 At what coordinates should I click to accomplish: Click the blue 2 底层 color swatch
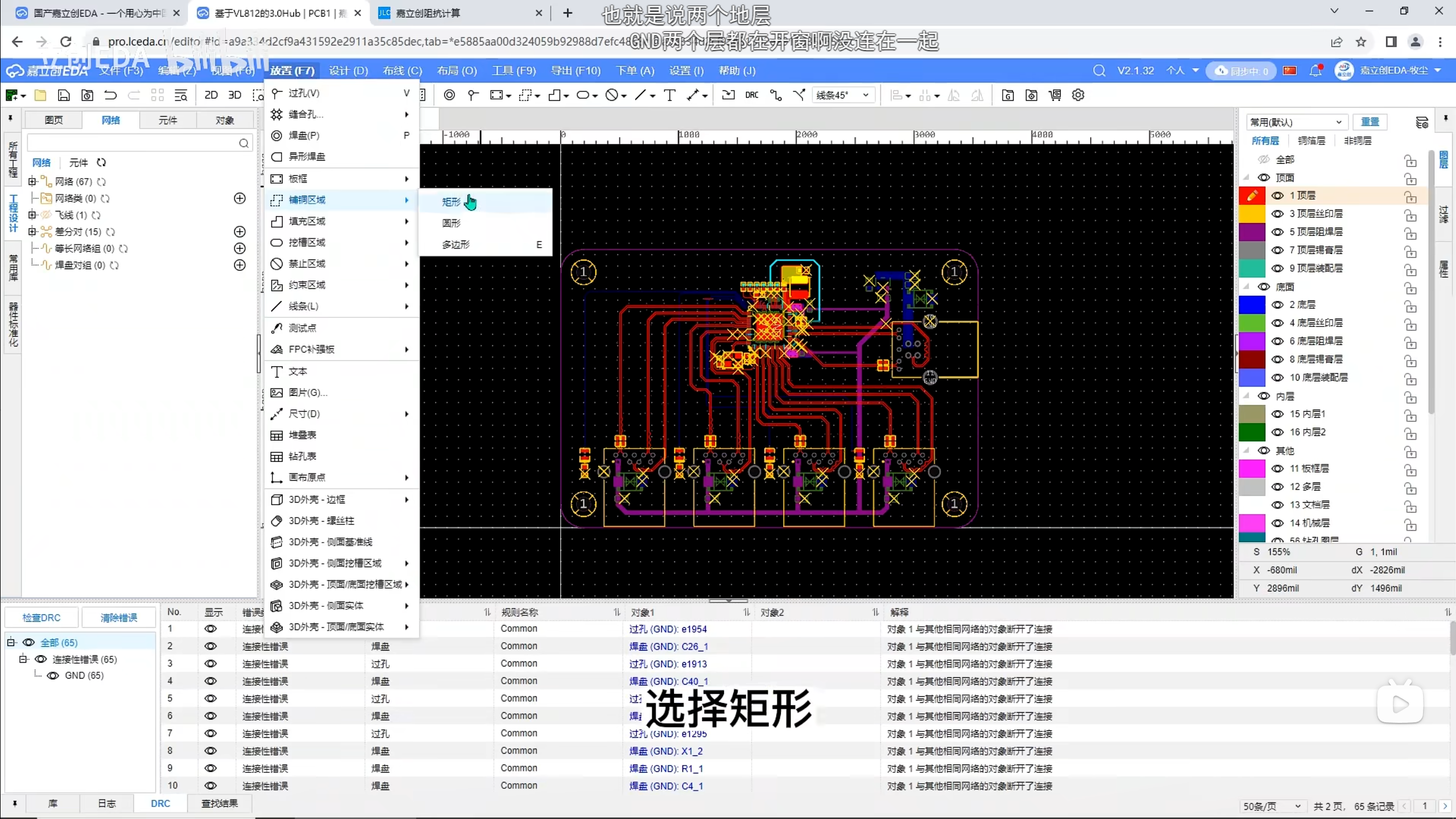pyautogui.click(x=1252, y=305)
